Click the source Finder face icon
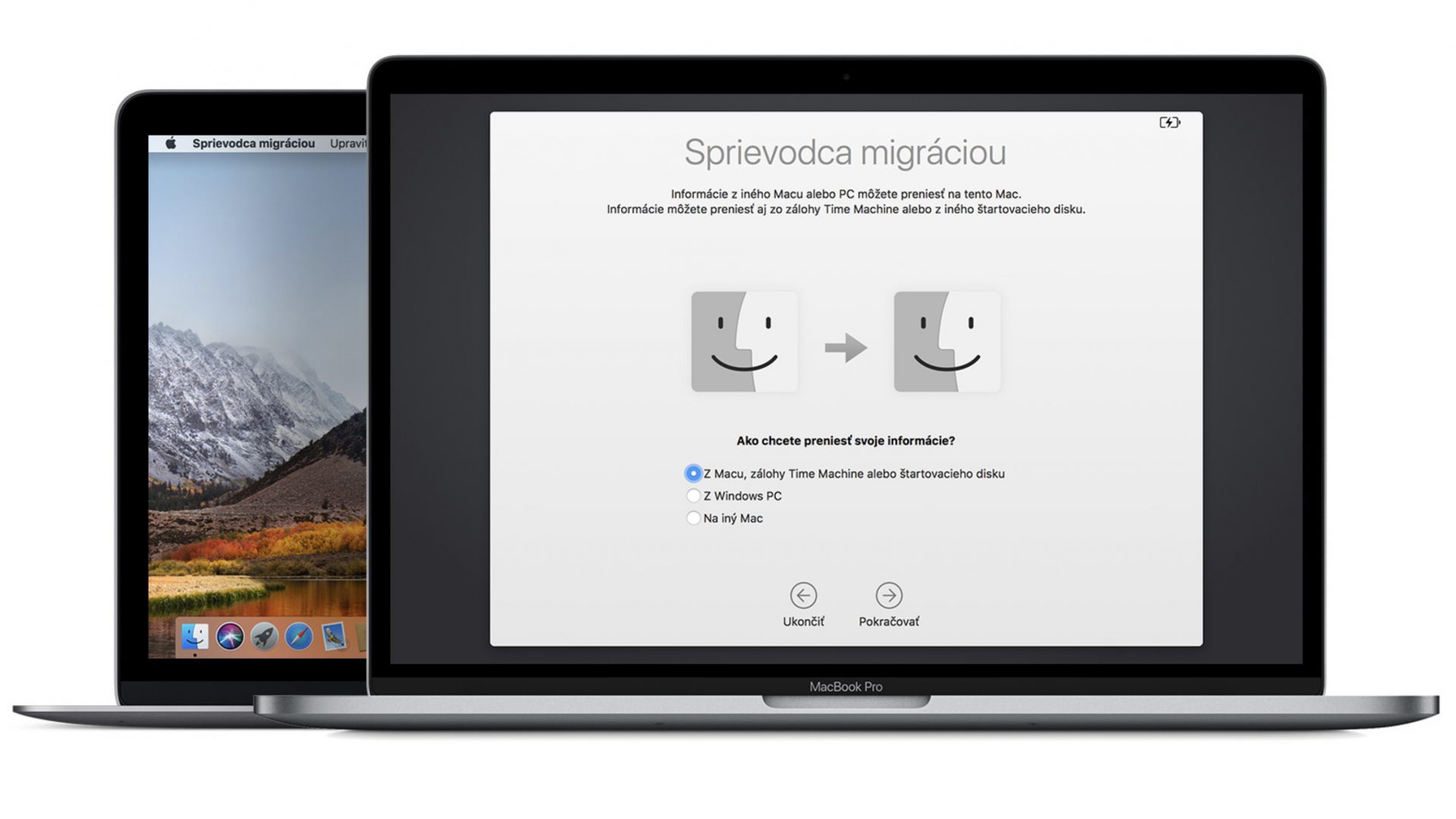Viewport: 1456px width, 819px height. click(744, 342)
